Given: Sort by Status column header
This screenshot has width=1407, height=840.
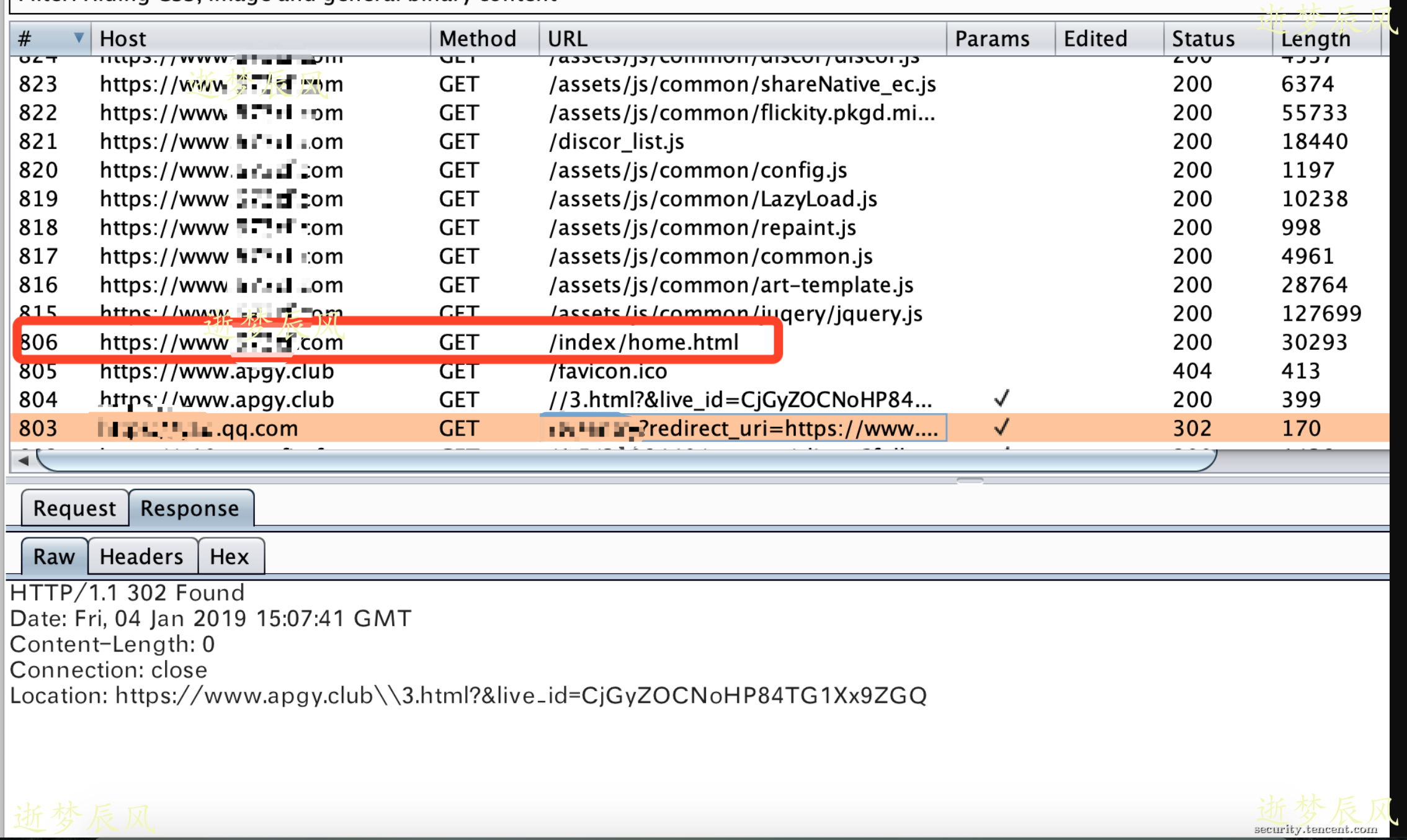Looking at the screenshot, I should (1203, 38).
